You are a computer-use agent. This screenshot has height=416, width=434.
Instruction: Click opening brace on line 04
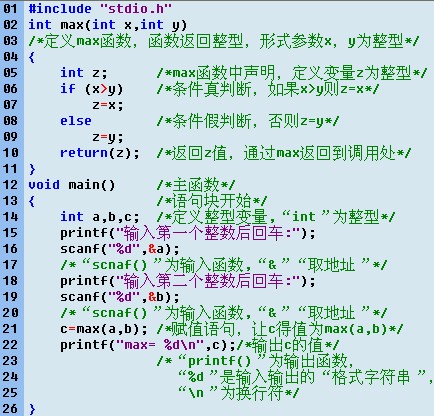[32, 57]
